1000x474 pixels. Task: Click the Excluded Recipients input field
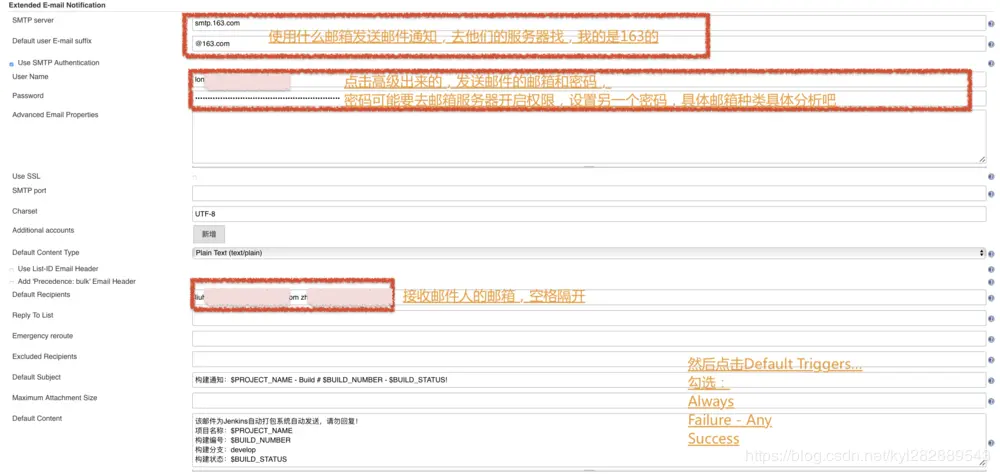coord(589,359)
